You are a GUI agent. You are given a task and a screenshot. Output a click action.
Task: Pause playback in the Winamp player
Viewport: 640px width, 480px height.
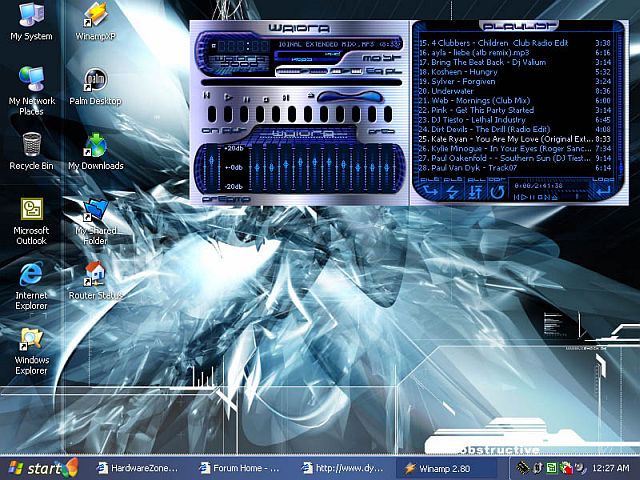pos(248,97)
